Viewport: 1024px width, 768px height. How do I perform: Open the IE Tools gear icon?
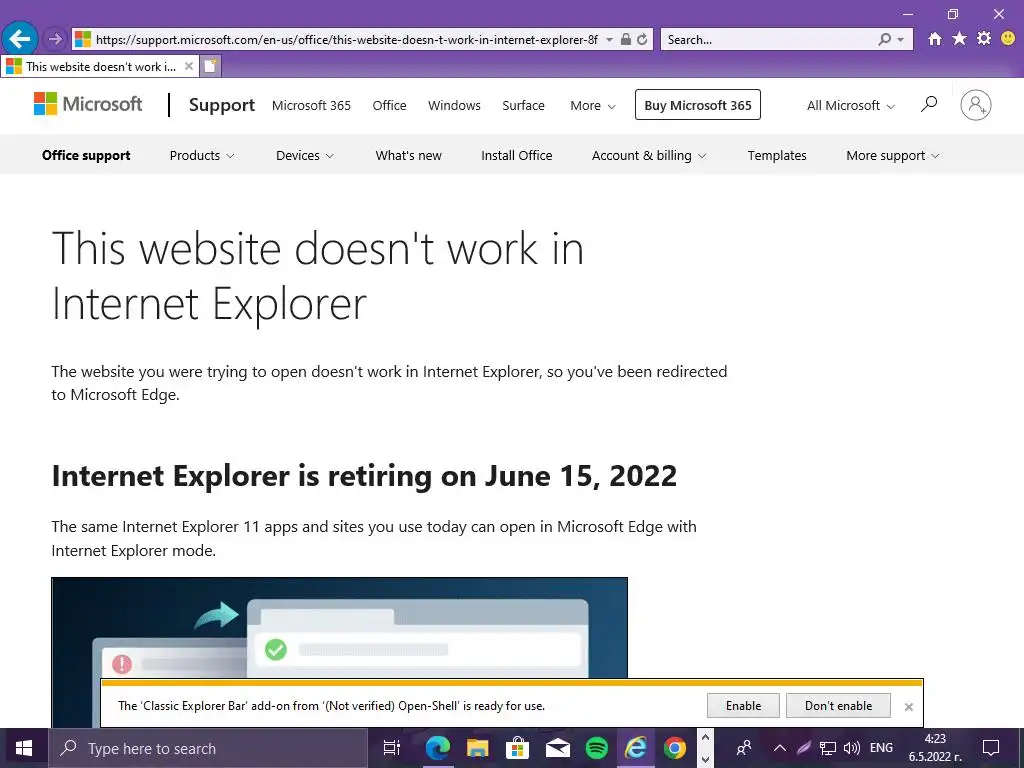tap(984, 39)
